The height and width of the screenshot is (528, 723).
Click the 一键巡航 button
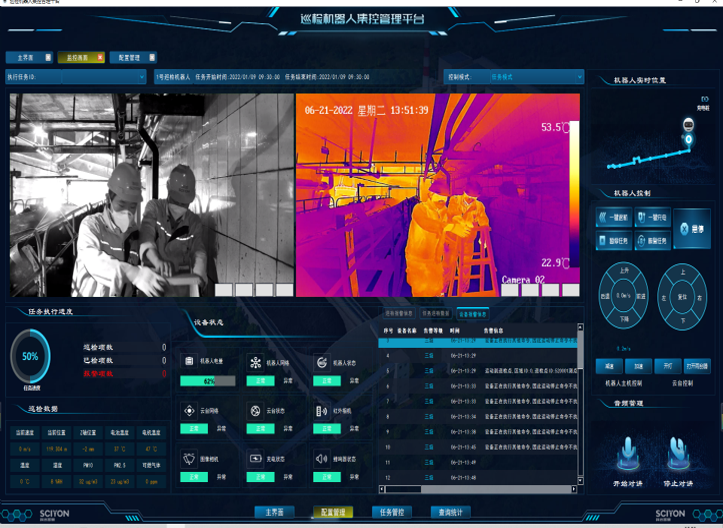pos(614,217)
